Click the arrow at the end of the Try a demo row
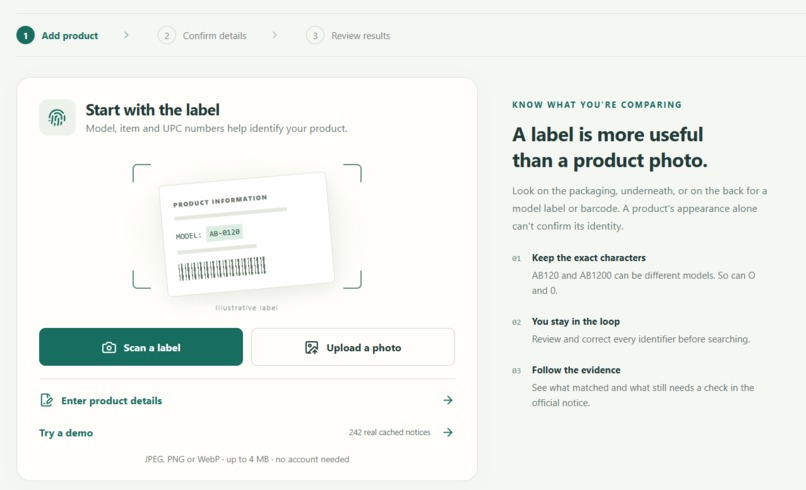The image size is (806, 490). tap(448, 432)
